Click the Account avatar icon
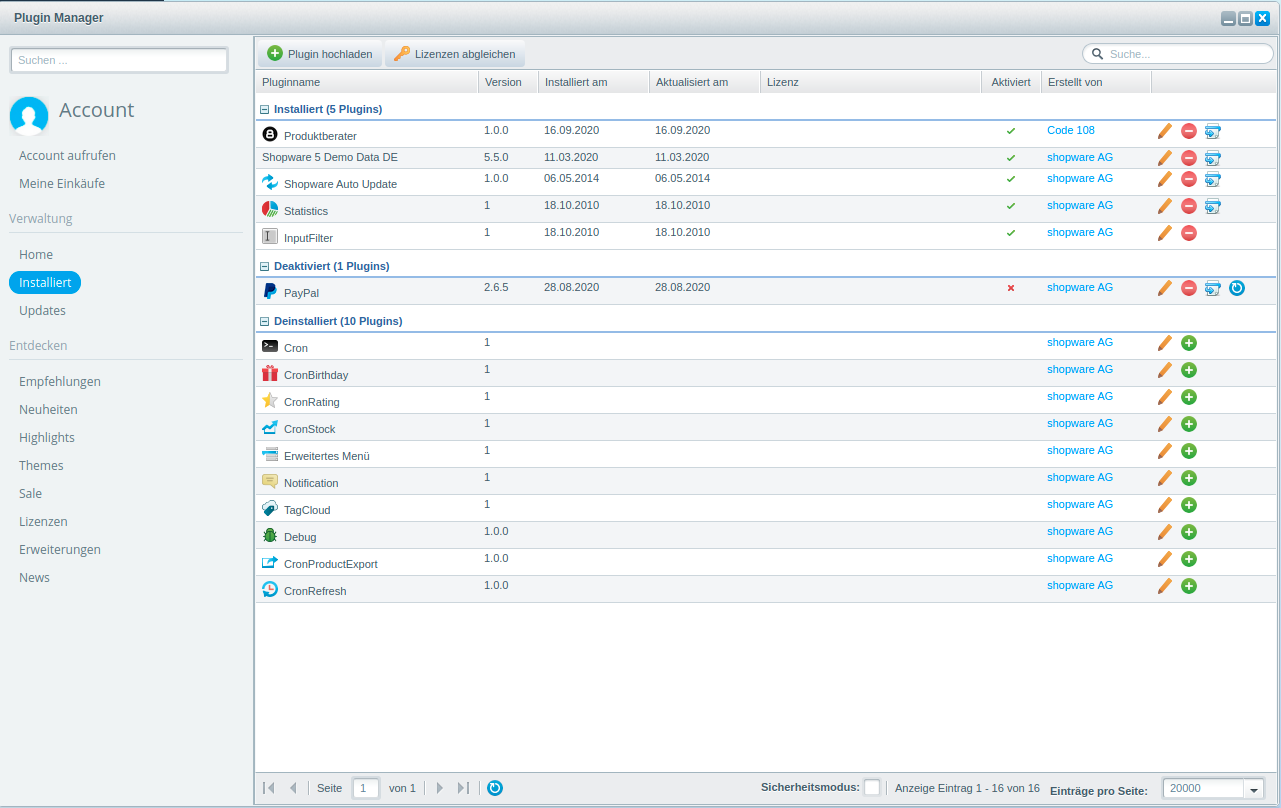The height and width of the screenshot is (808, 1281). click(29, 116)
